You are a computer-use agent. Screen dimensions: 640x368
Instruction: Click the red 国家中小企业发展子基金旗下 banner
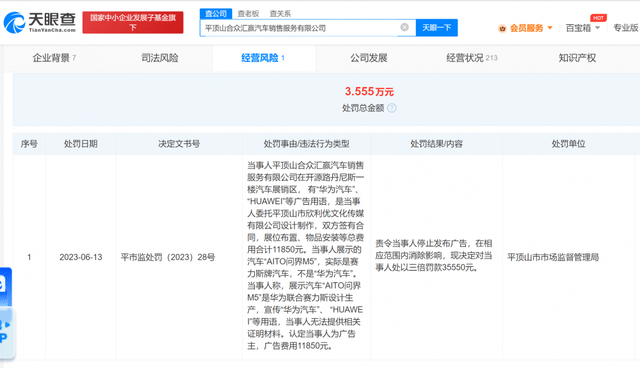(x=133, y=22)
